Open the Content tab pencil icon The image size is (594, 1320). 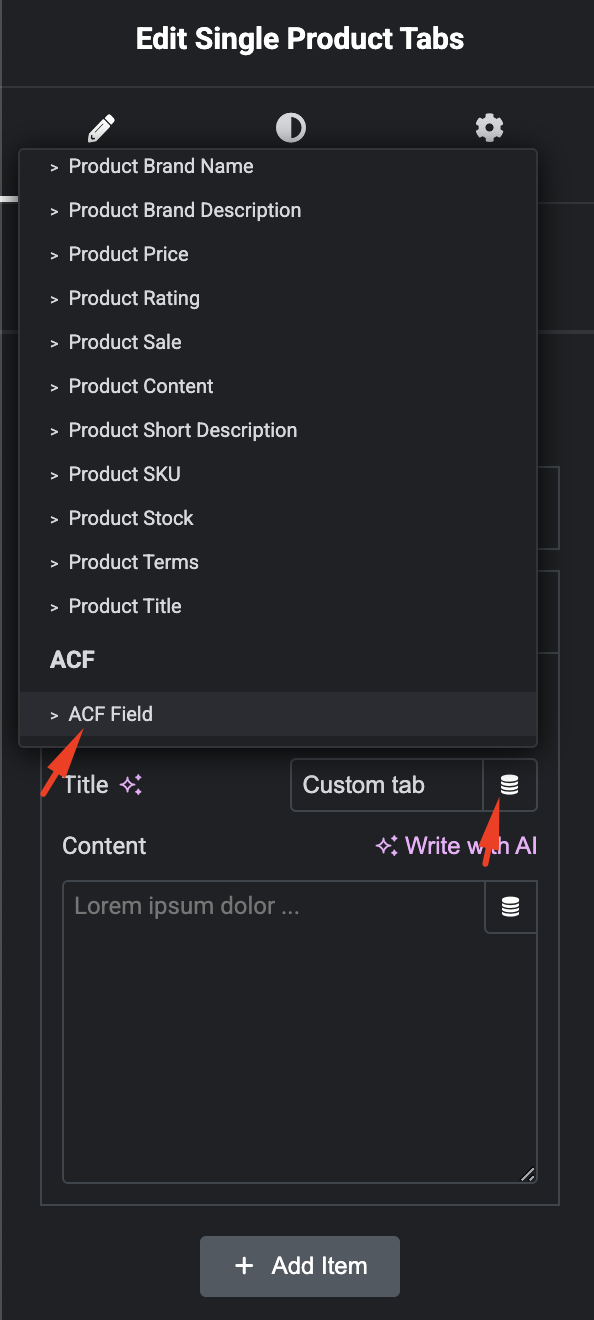pyautogui.click(x=101, y=128)
